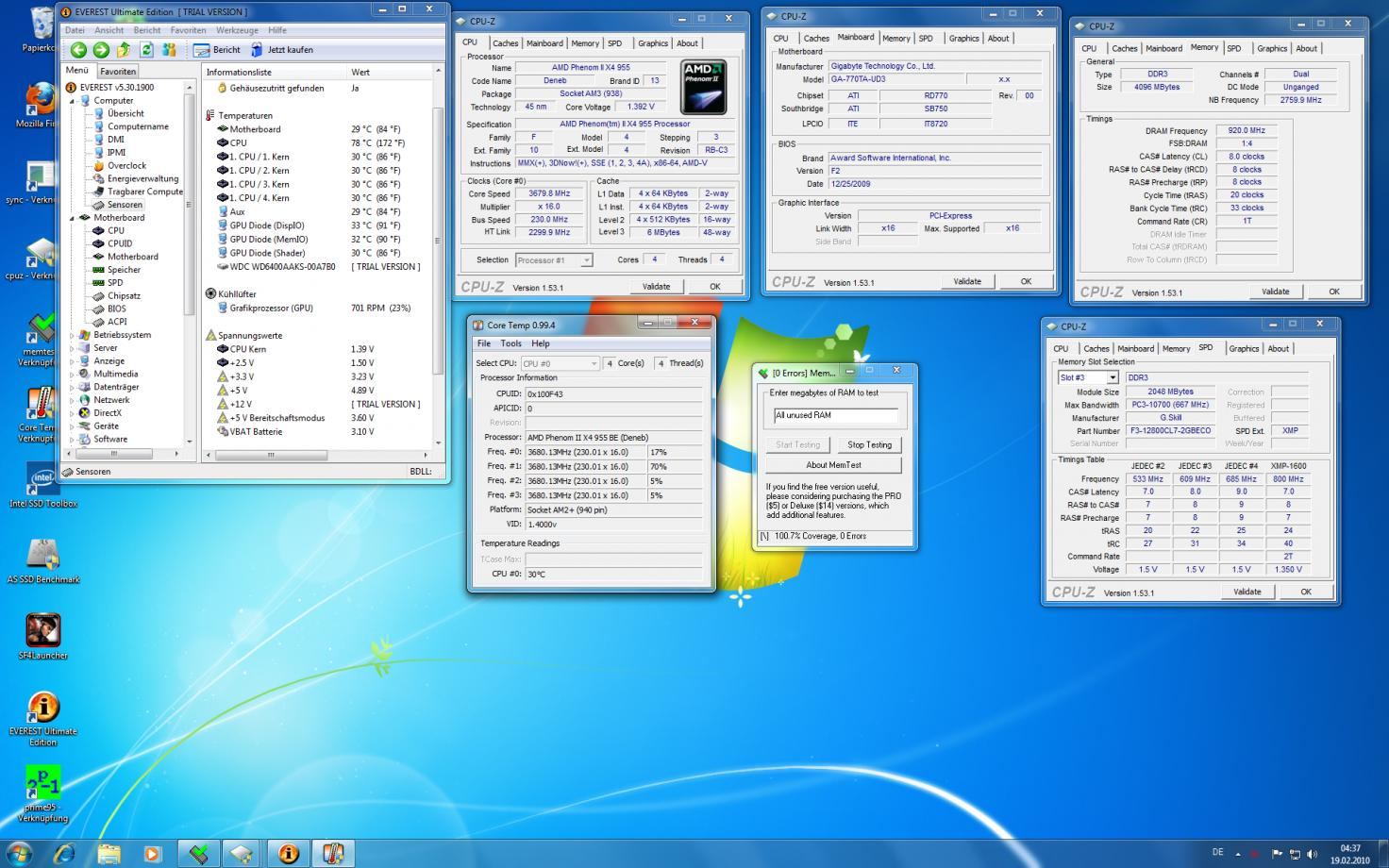Open About tab in CPU-Z Memory window
Screen dimensions: 1389x868
click(1306, 49)
